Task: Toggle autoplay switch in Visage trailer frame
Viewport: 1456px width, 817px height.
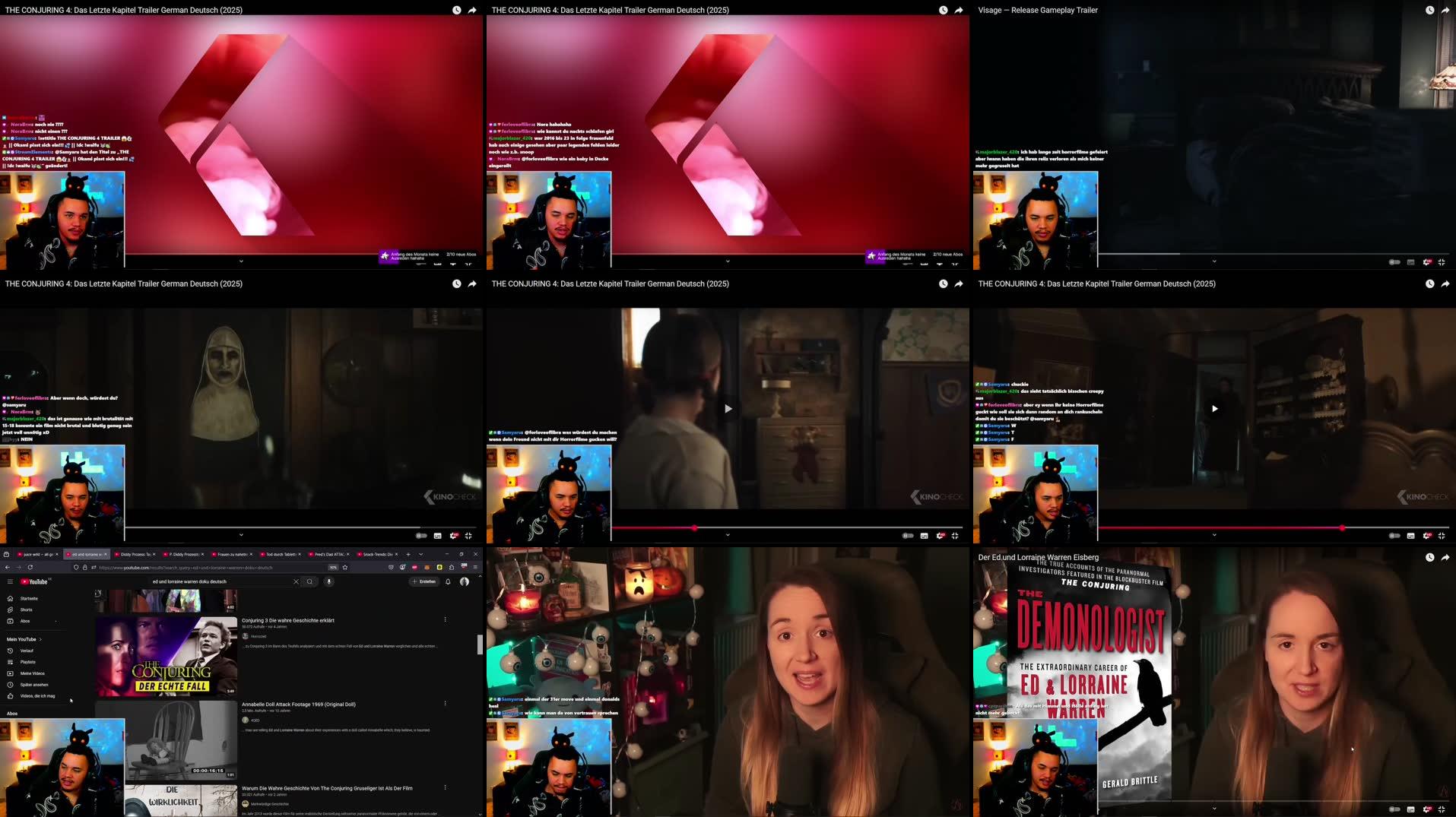Action: 1394,262
